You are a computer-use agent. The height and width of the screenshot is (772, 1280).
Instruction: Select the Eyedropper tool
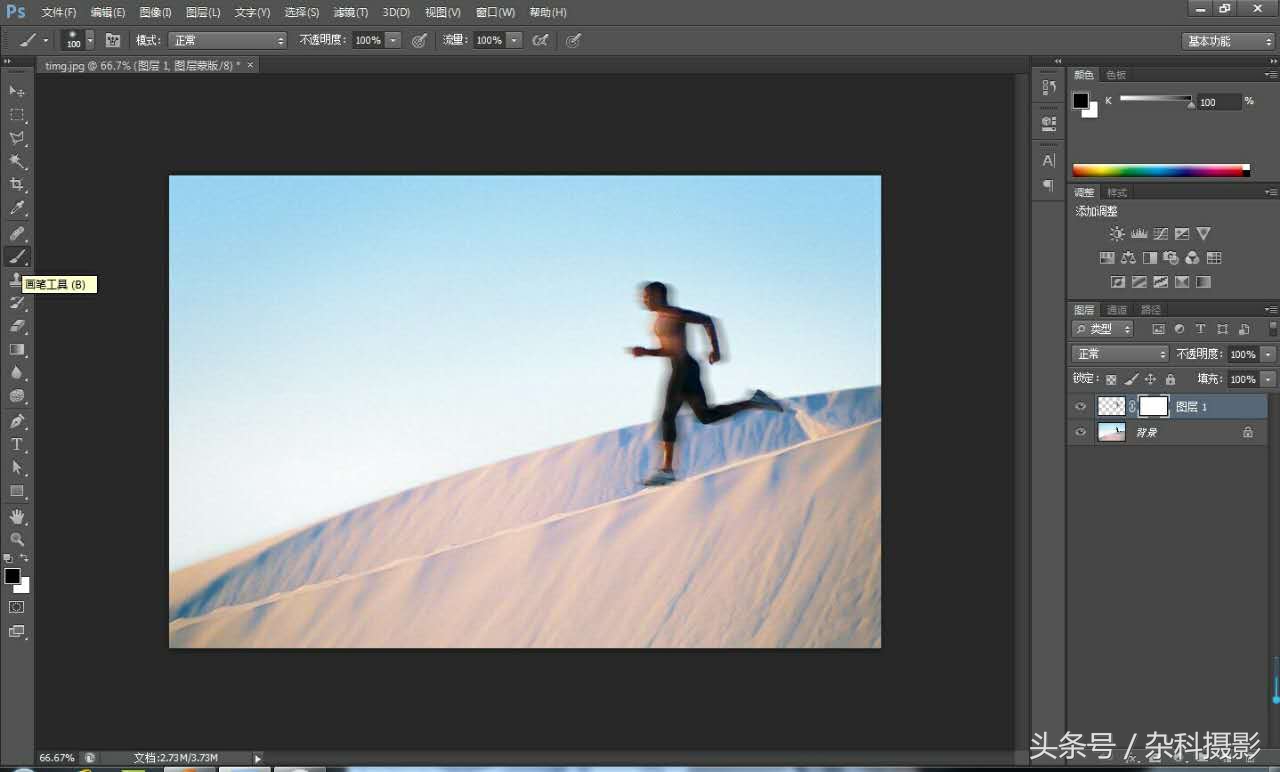coord(17,209)
